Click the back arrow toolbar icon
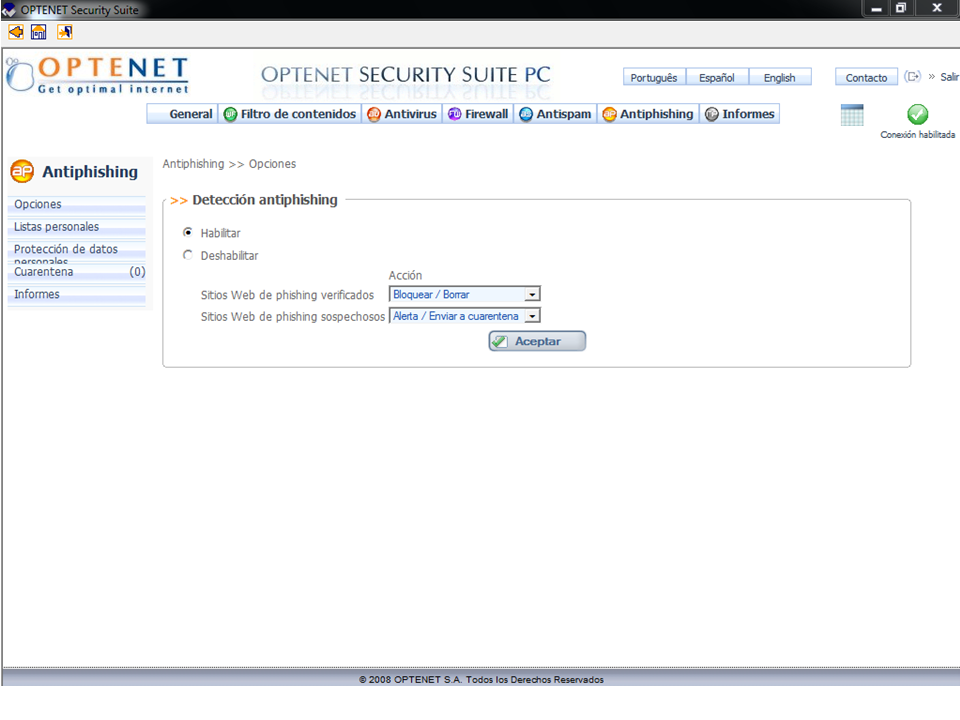960x720 pixels. click(x=15, y=32)
